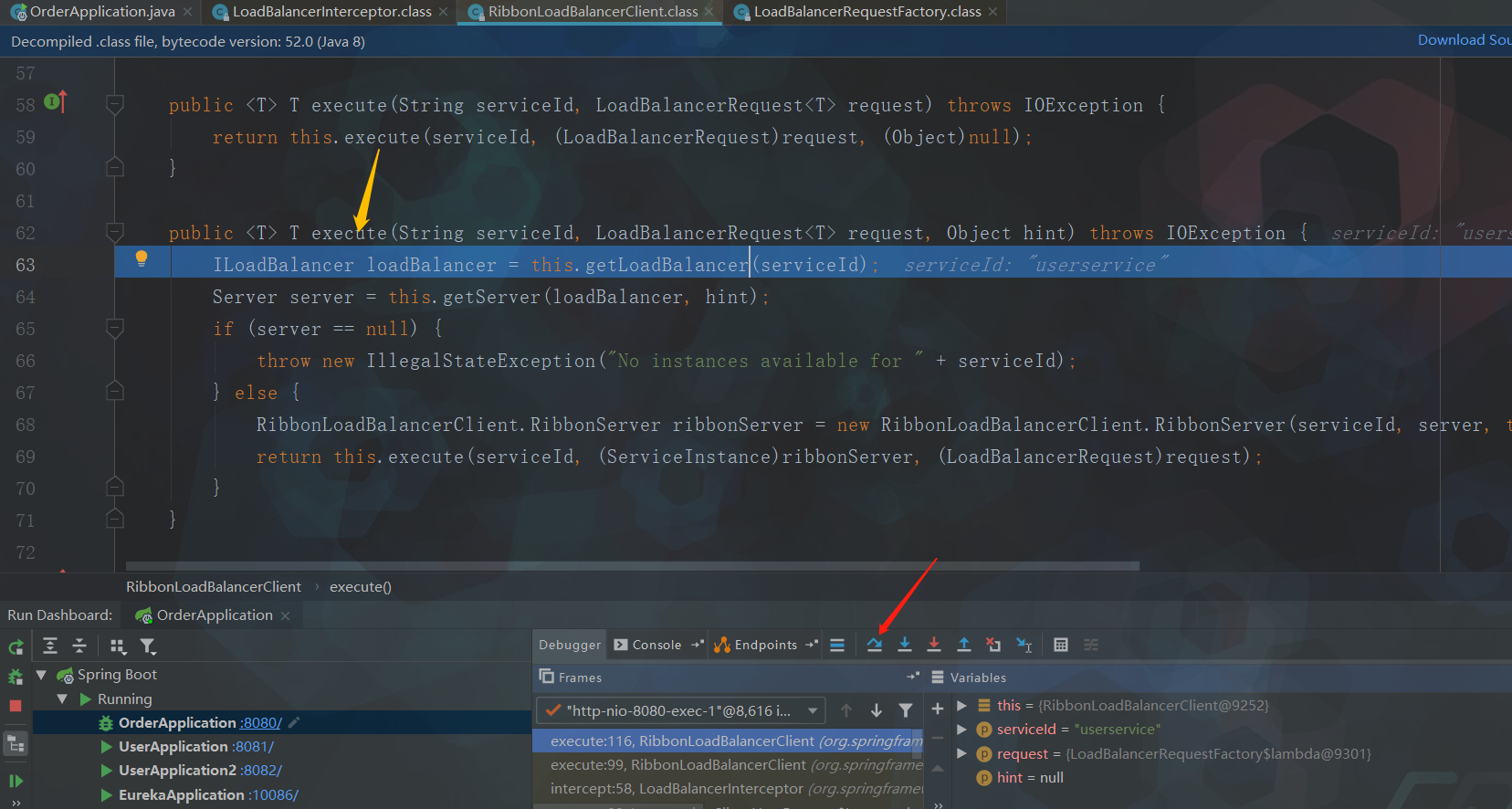The width and height of the screenshot is (1512, 809).
Task: Click the execute() breadcrumb
Action: tap(361, 587)
